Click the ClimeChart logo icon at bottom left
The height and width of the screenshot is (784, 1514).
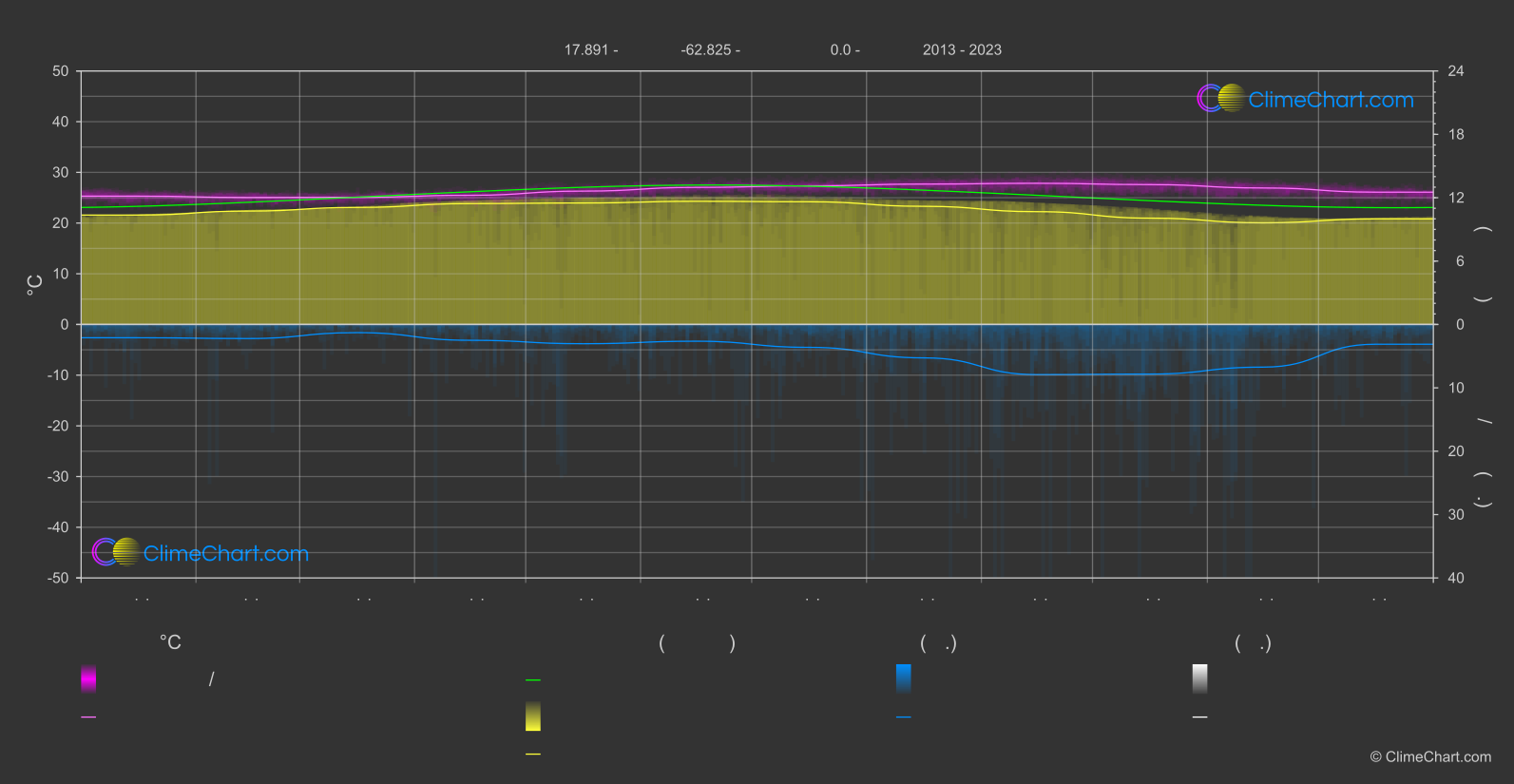click(116, 552)
